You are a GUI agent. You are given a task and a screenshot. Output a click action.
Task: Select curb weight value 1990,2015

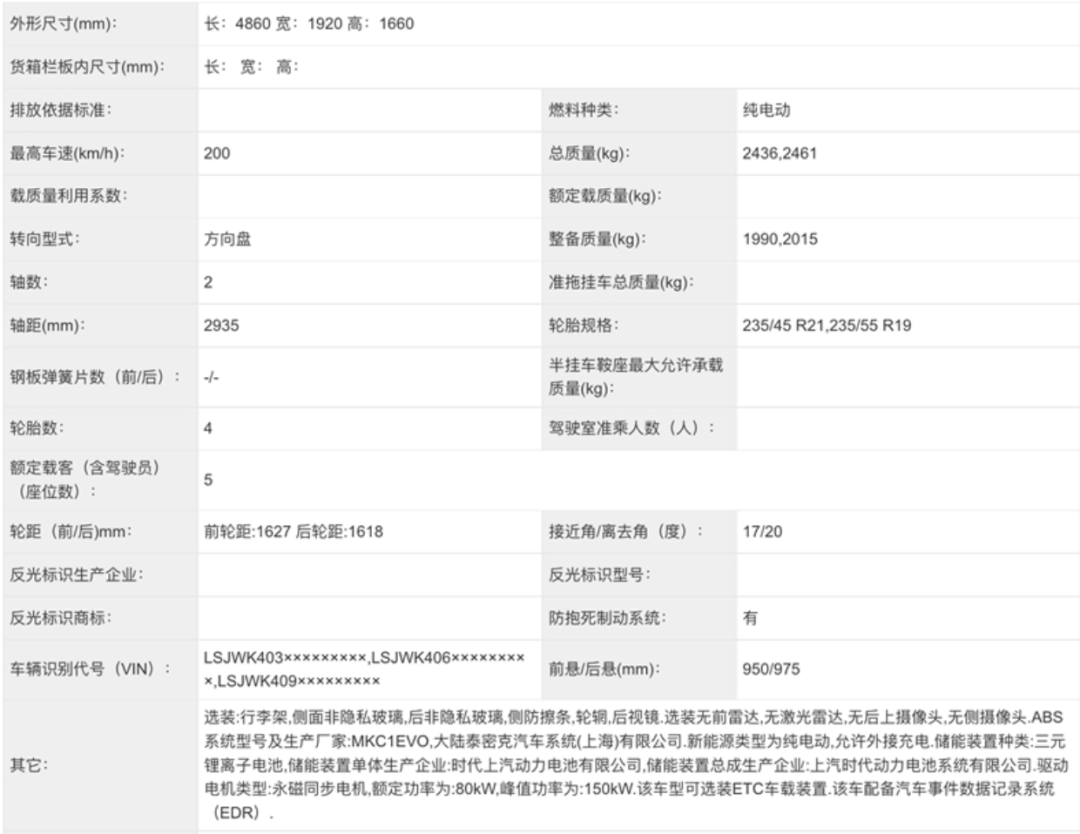tap(780, 239)
